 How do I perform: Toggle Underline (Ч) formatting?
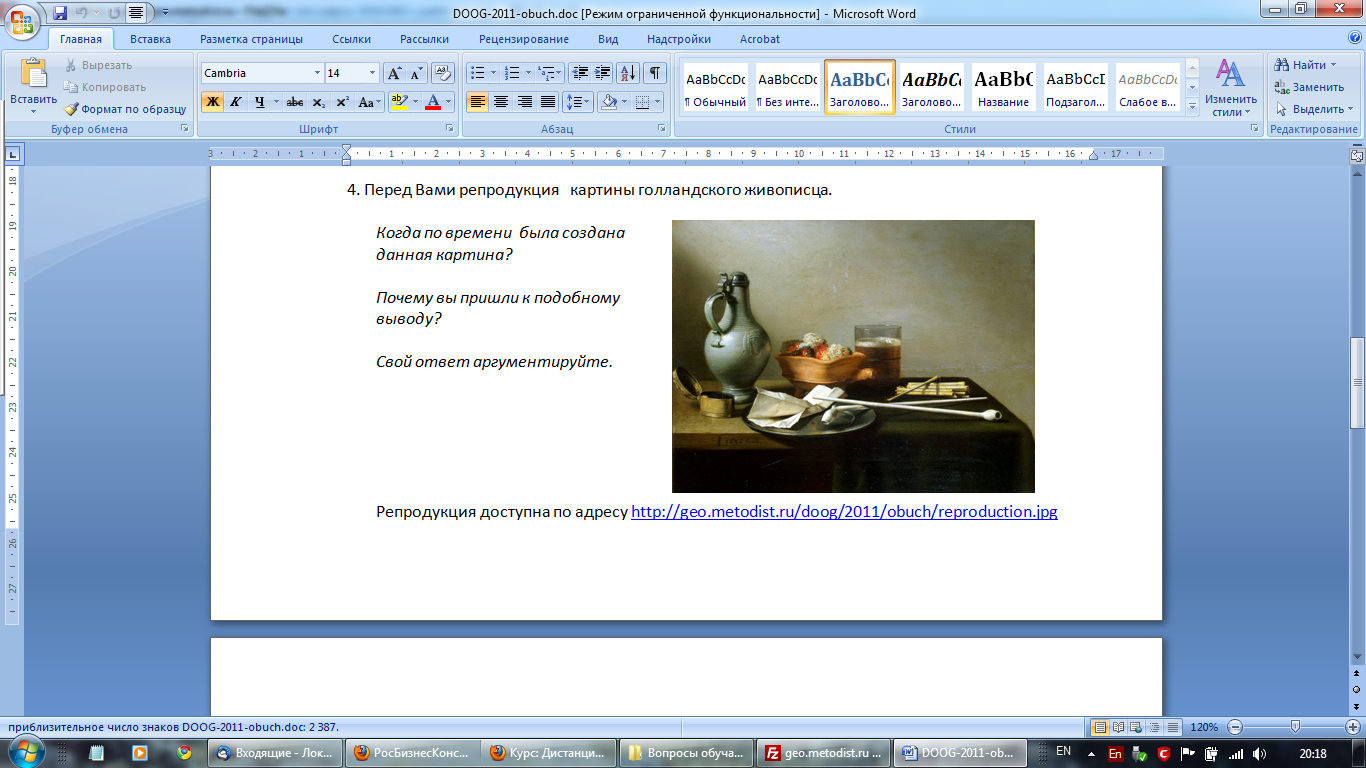click(x=259, y=102)
